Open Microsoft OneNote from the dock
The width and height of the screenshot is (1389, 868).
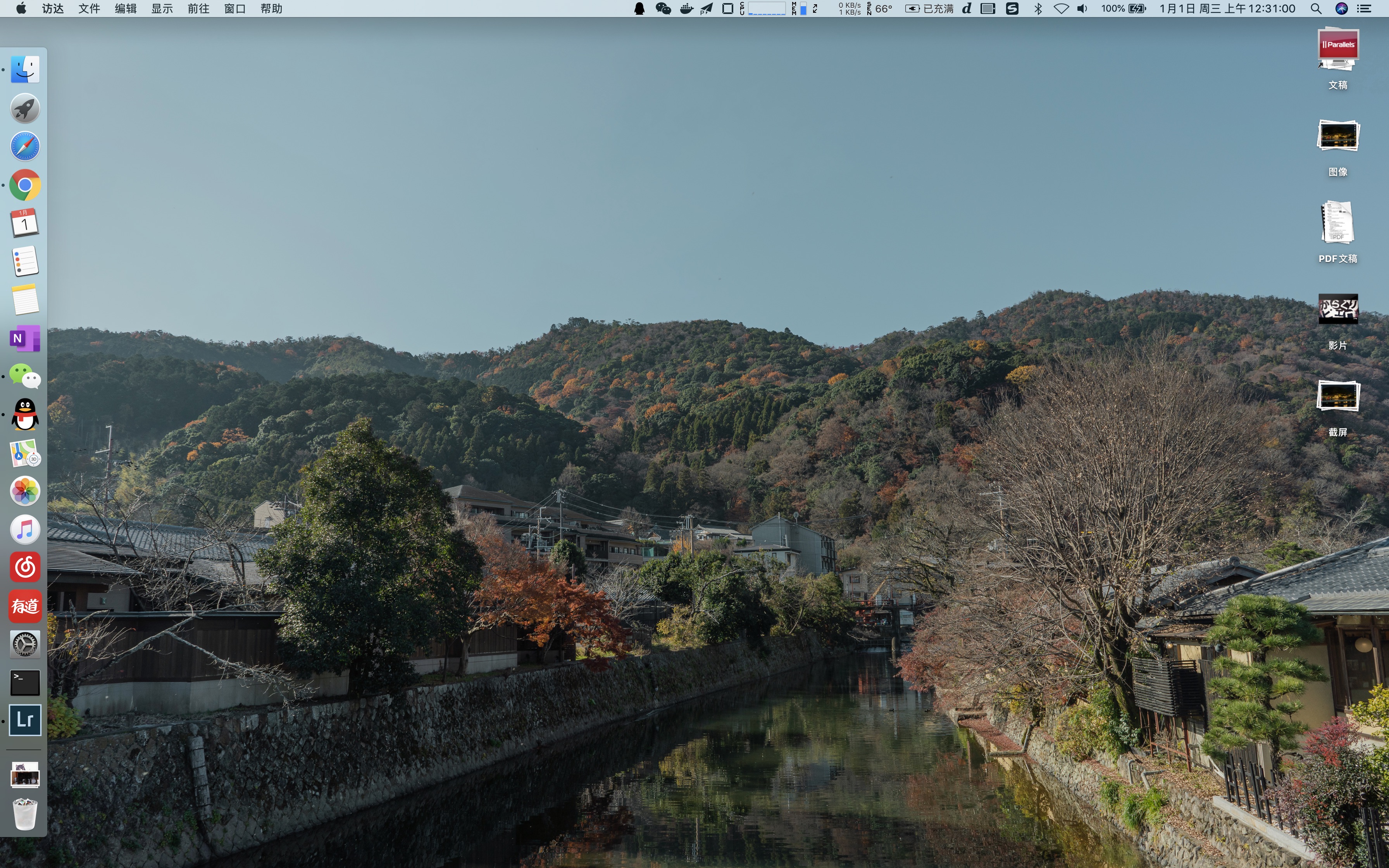[x=25, y=338]
